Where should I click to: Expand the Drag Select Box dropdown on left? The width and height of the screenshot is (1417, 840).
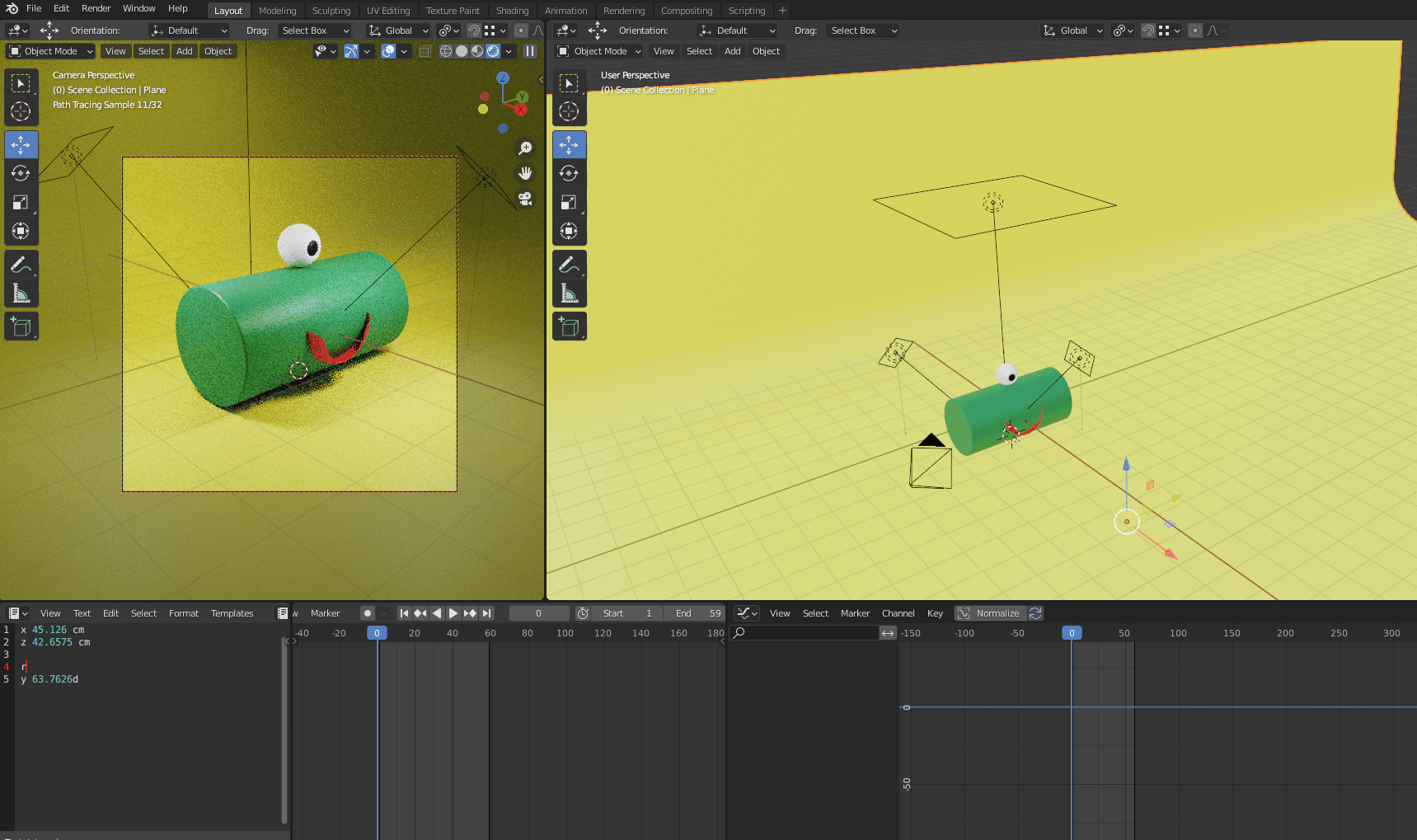316,31
